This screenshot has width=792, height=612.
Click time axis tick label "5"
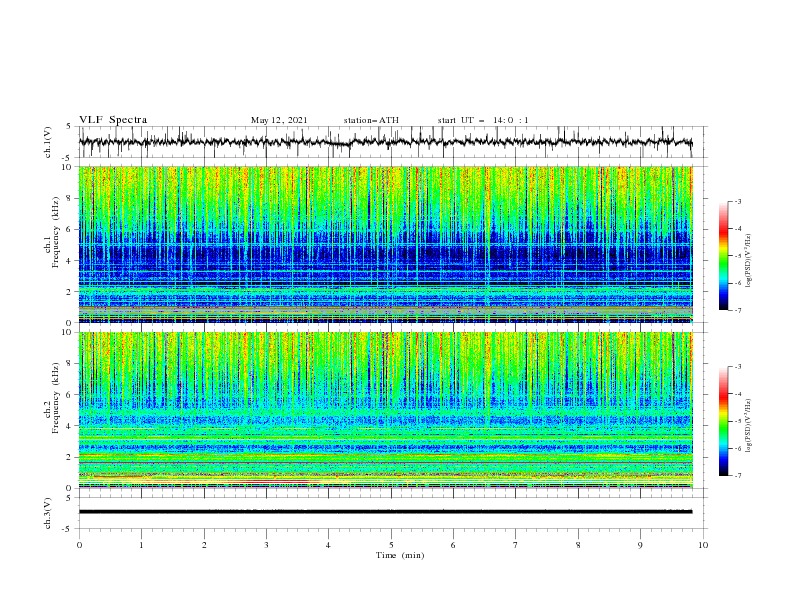tap(391, 545)
